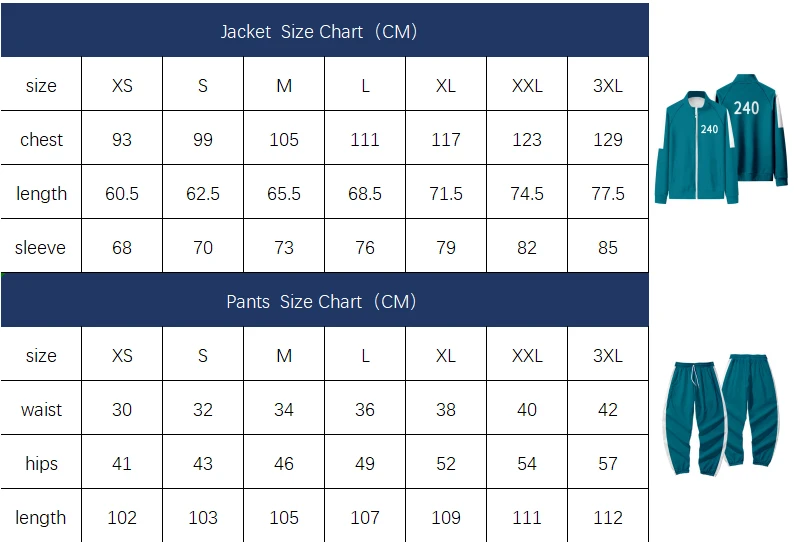
Task: Click the teal pants product image
Action: (721, 414)
